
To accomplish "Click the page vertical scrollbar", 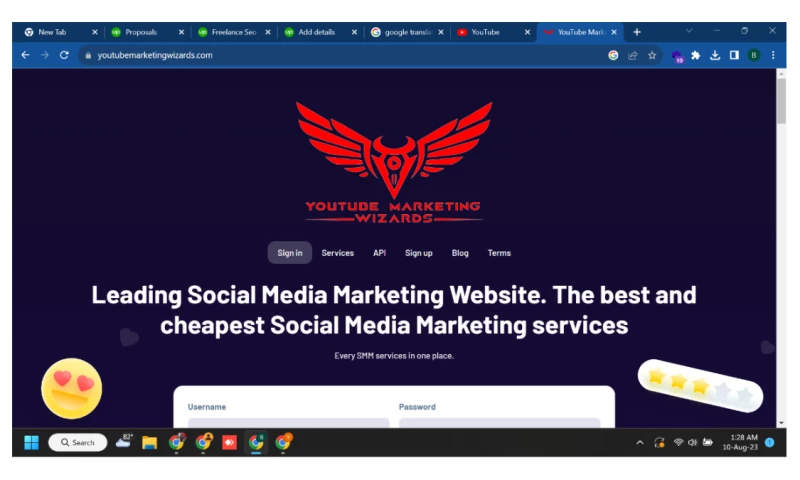I will coord(781,248).
